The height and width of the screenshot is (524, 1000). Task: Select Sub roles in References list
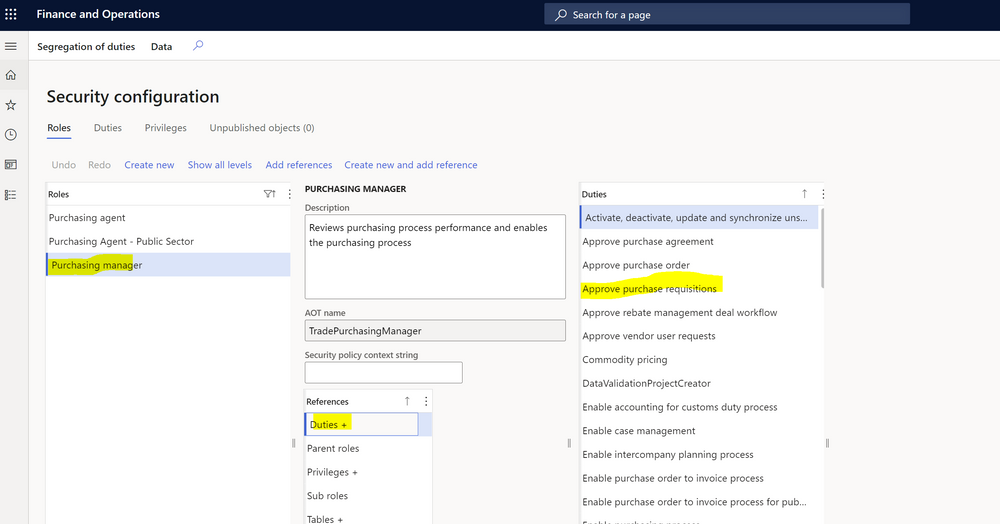(368, 496)
